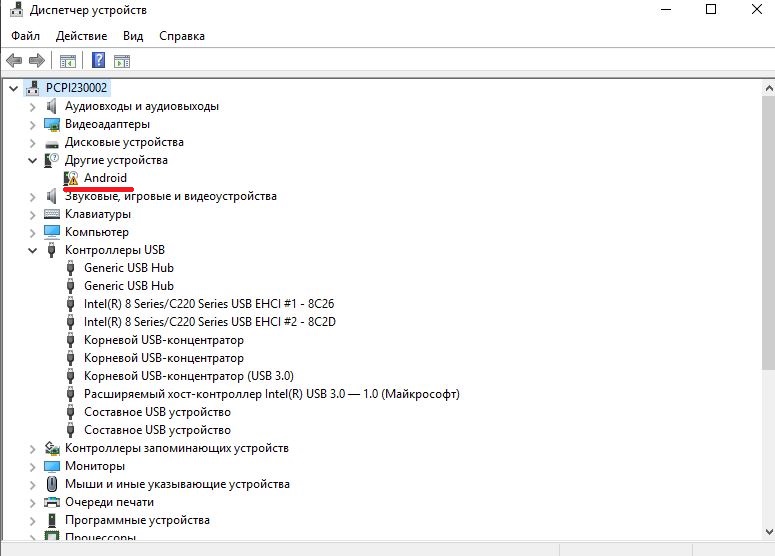Viewport: 775px width, 556px height.
Task: Click the monitor icon beside Мониторы
Action: click(x=52, y=466)
